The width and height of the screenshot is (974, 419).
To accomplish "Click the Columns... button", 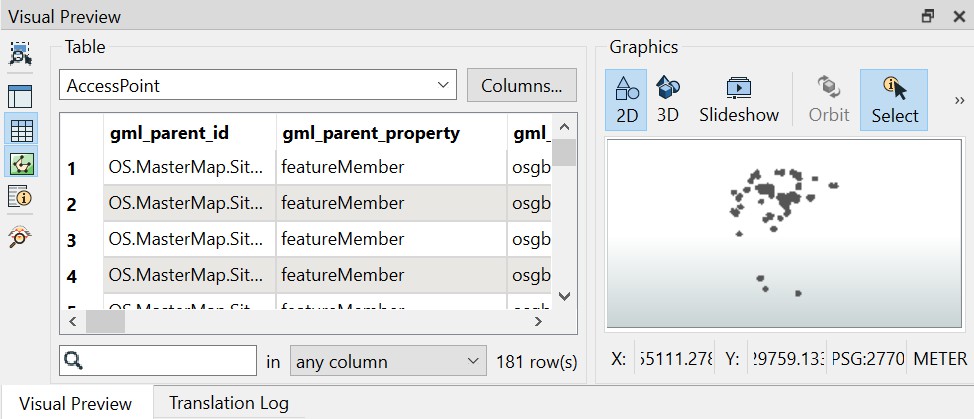I will point(521,85).
